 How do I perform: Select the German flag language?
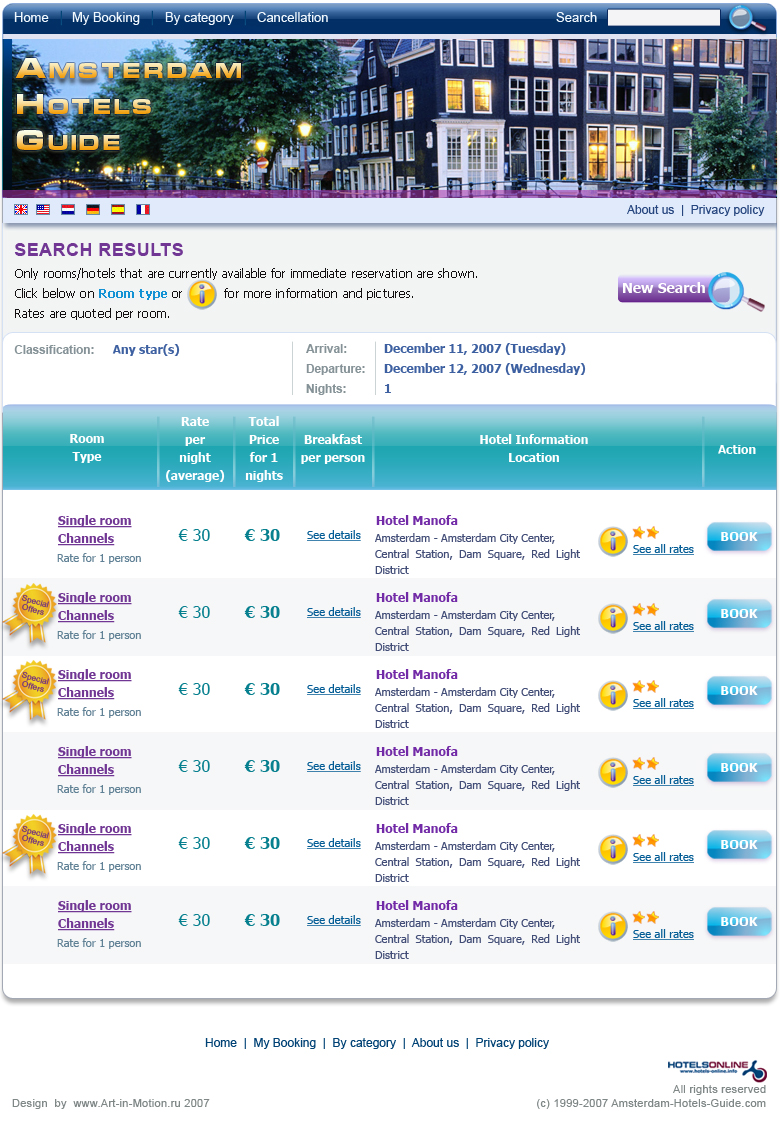click(x=93, y=210)
